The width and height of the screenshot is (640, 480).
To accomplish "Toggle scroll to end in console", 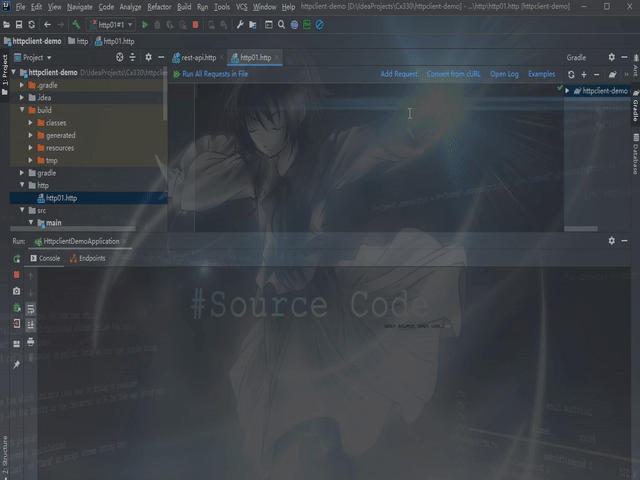I will click(31, 325).
